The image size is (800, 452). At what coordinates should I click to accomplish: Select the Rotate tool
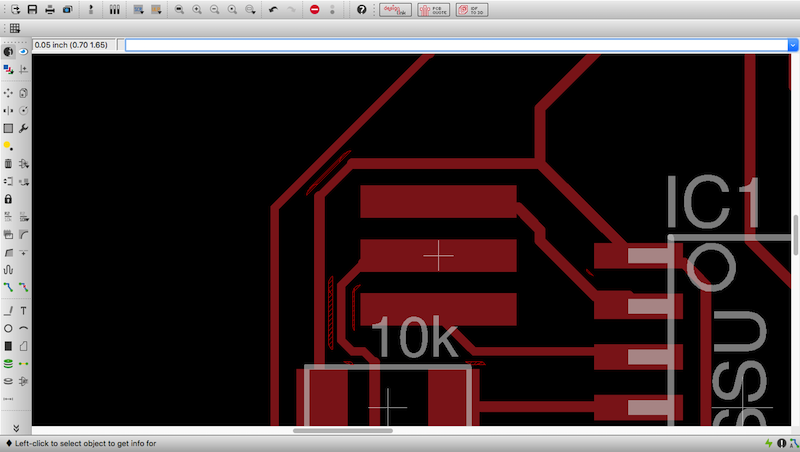(23, 111)
